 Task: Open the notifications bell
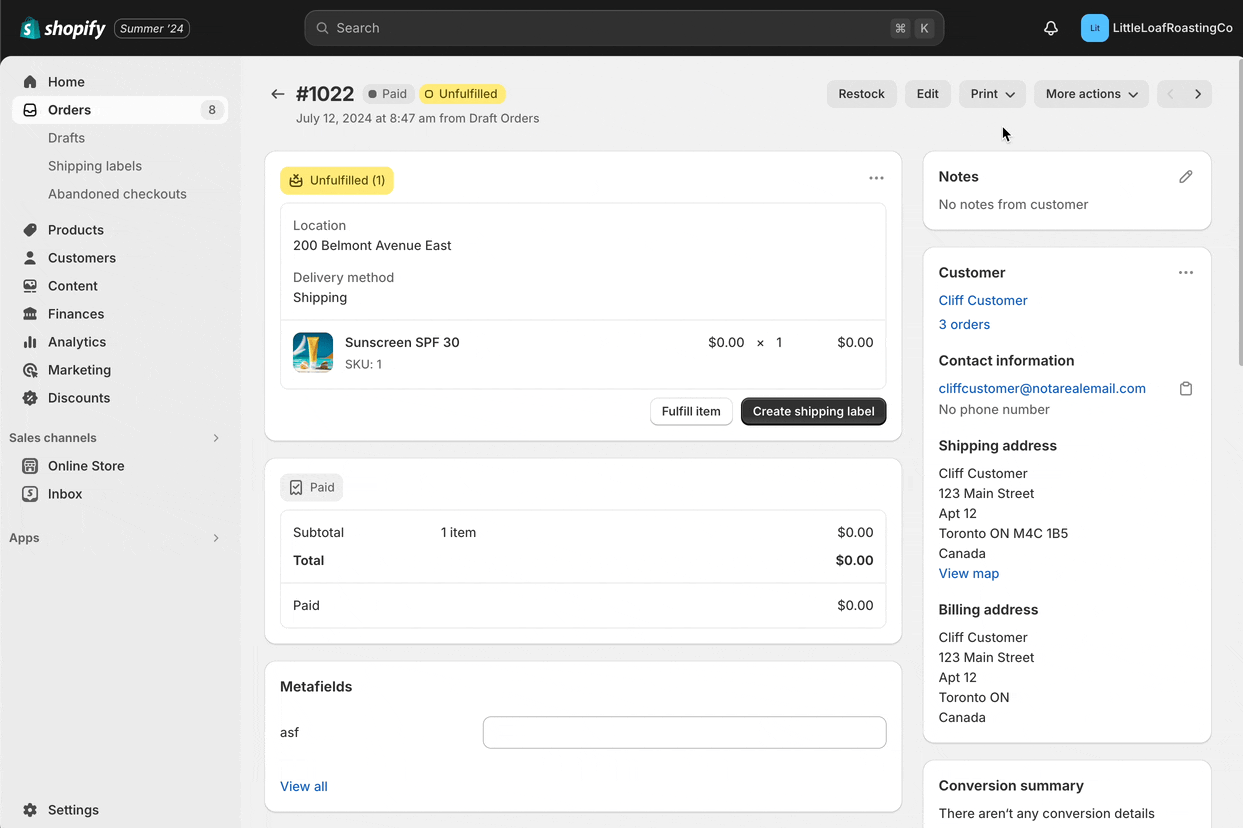point(1051,28)
